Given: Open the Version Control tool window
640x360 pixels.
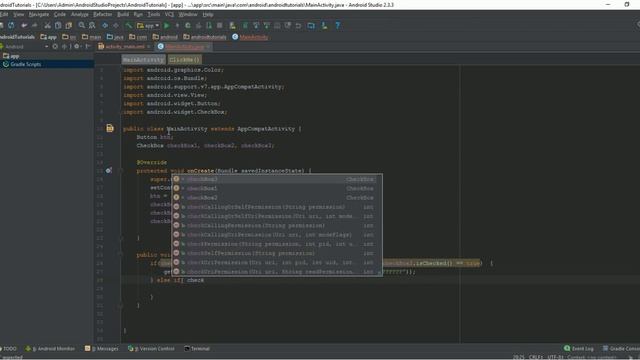Looking at the screenshot, I should pos(151,349).
